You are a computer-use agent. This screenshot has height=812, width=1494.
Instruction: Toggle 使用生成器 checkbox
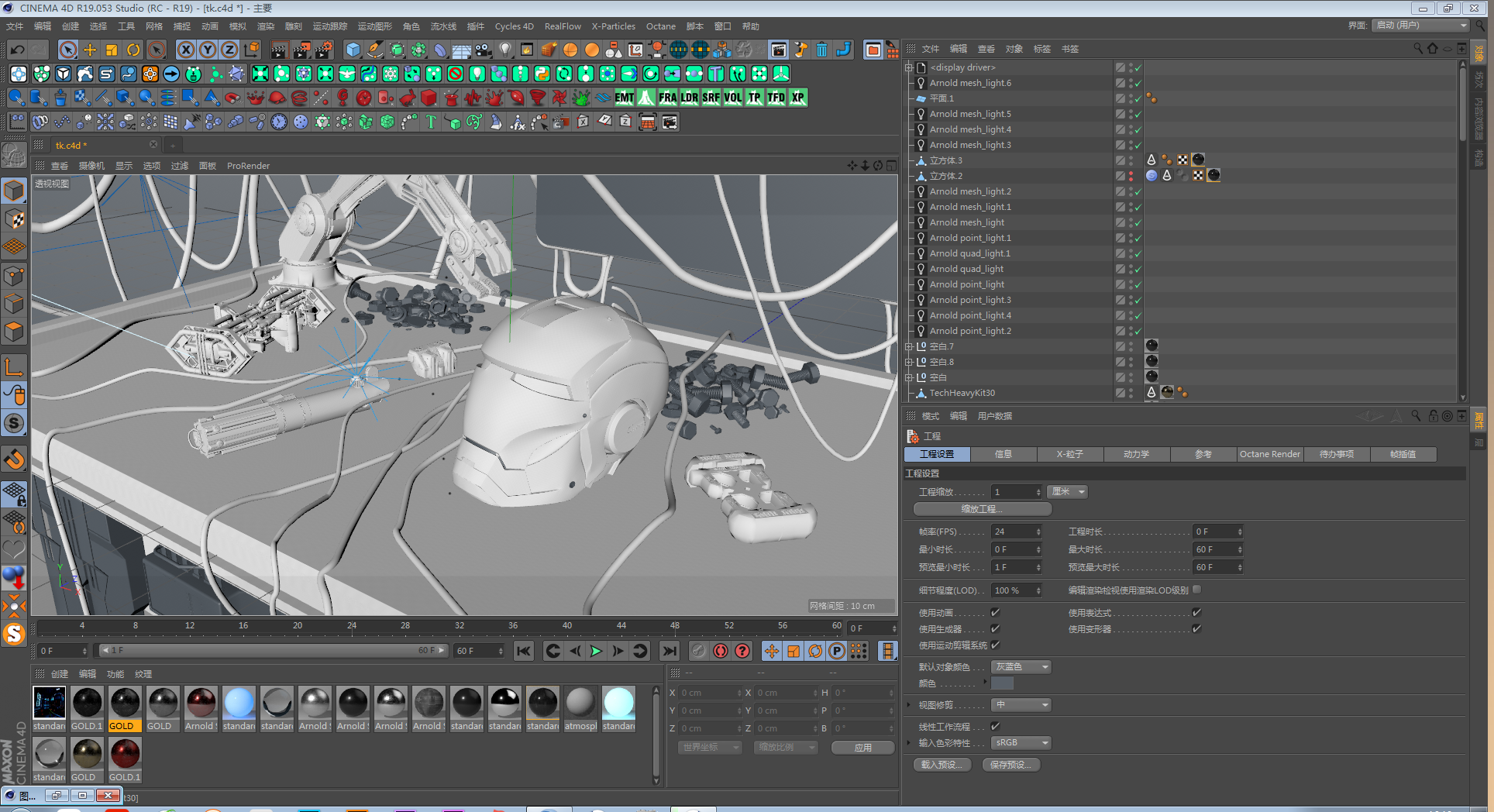pos(995,628)
